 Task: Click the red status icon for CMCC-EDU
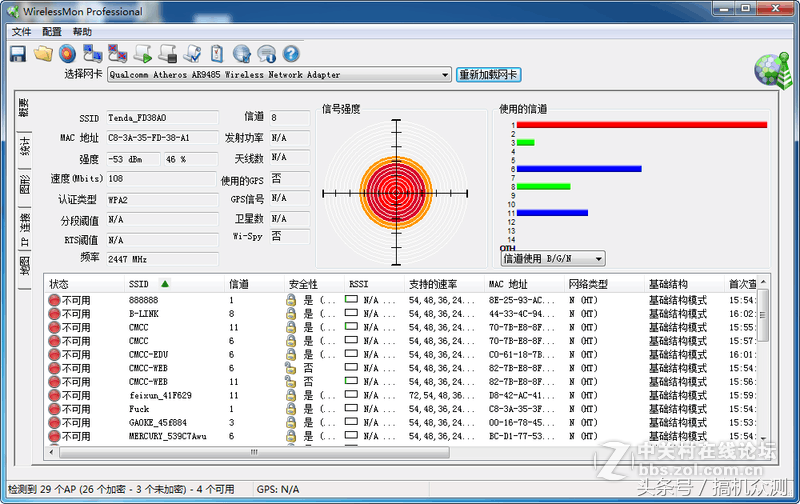coord(54,355)
